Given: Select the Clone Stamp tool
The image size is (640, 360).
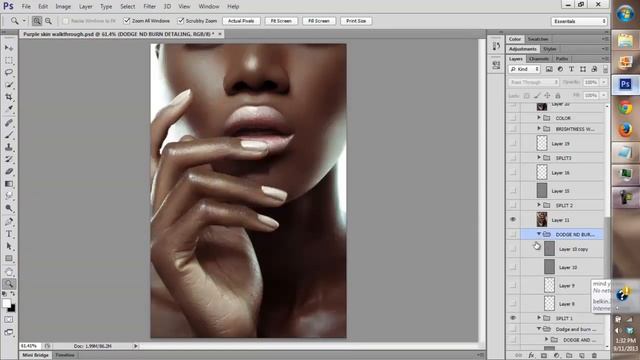Looking at the screenshot, I should coord(9,147).
